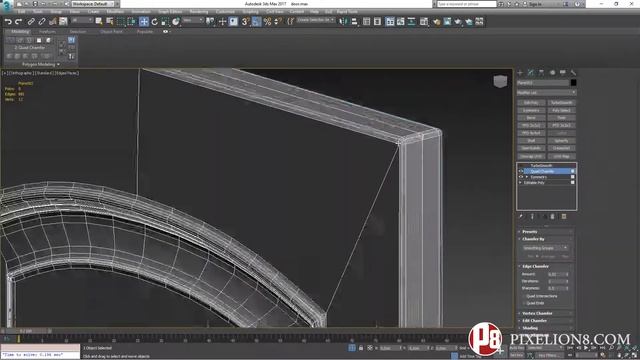The height and width of the screenshot is (360, 640).
Task: Enable the Quad Ends checkbox
Action: [524, 303]
